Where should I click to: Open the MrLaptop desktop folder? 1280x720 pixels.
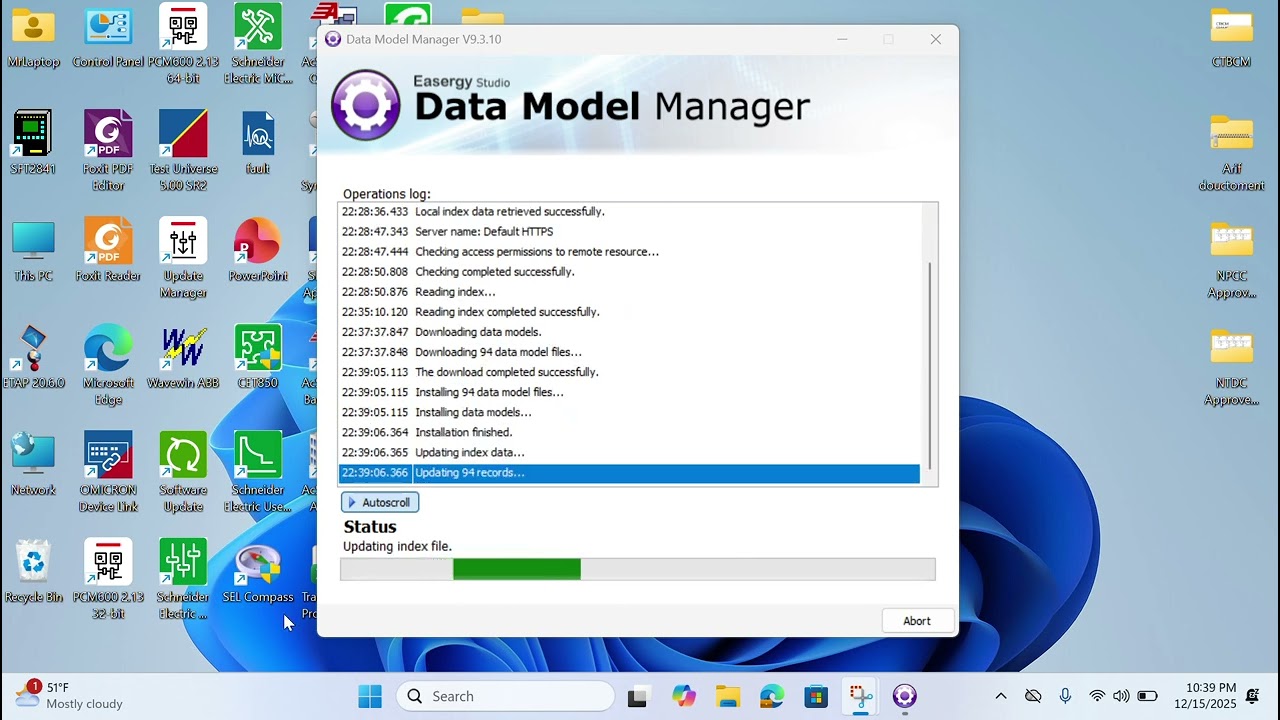coord(33,38)
